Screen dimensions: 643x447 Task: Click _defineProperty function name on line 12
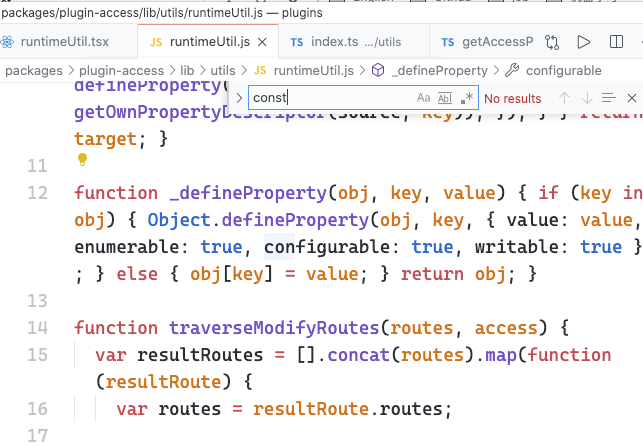pos(248,193)
